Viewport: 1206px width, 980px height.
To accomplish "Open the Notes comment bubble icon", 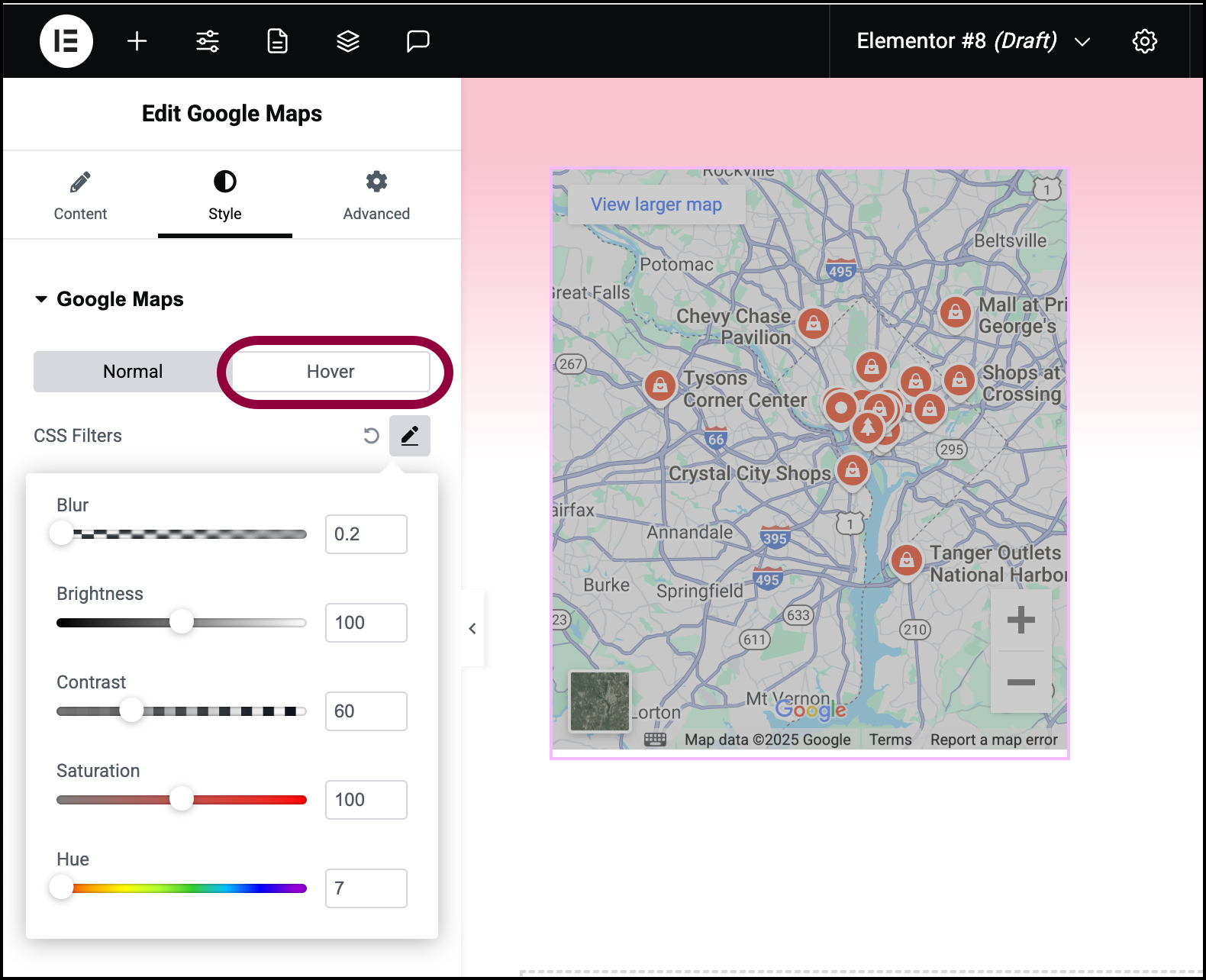I will coord(418,41).
